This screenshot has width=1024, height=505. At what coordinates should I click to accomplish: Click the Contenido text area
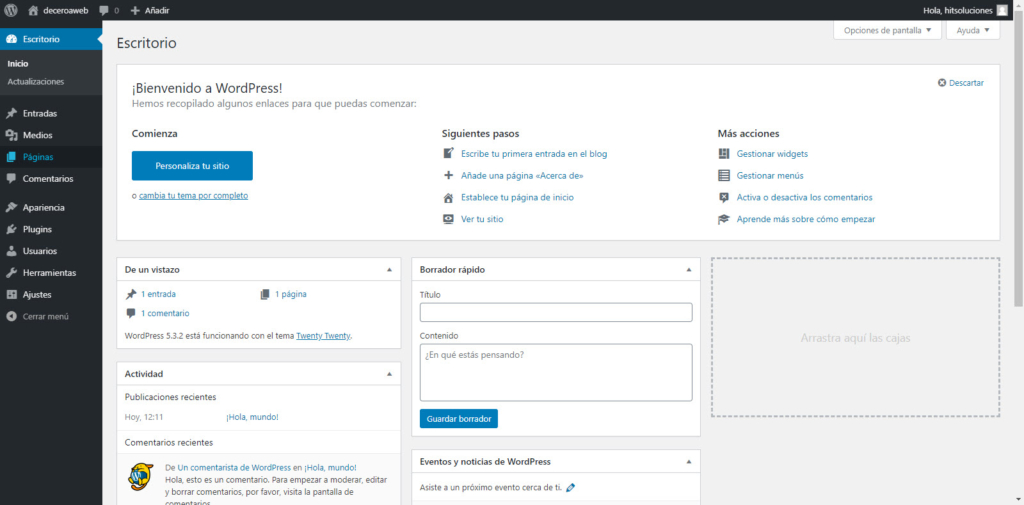[x=556, y=372]
